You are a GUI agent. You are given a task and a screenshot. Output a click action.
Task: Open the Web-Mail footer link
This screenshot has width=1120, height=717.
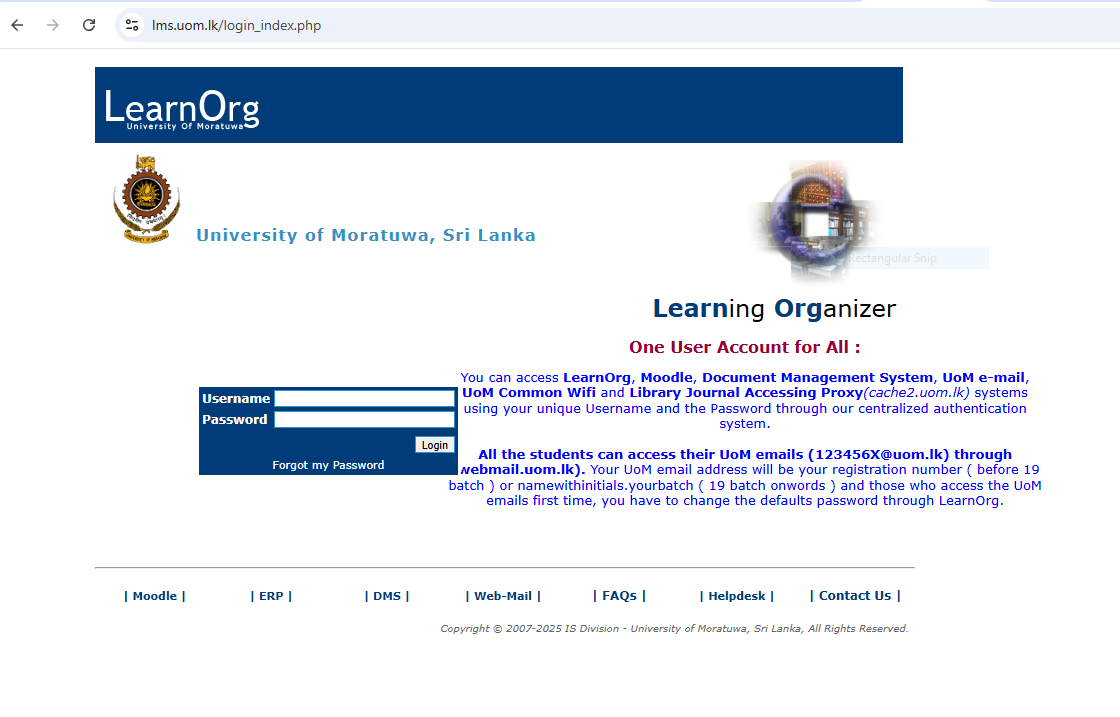pos(503,596)
